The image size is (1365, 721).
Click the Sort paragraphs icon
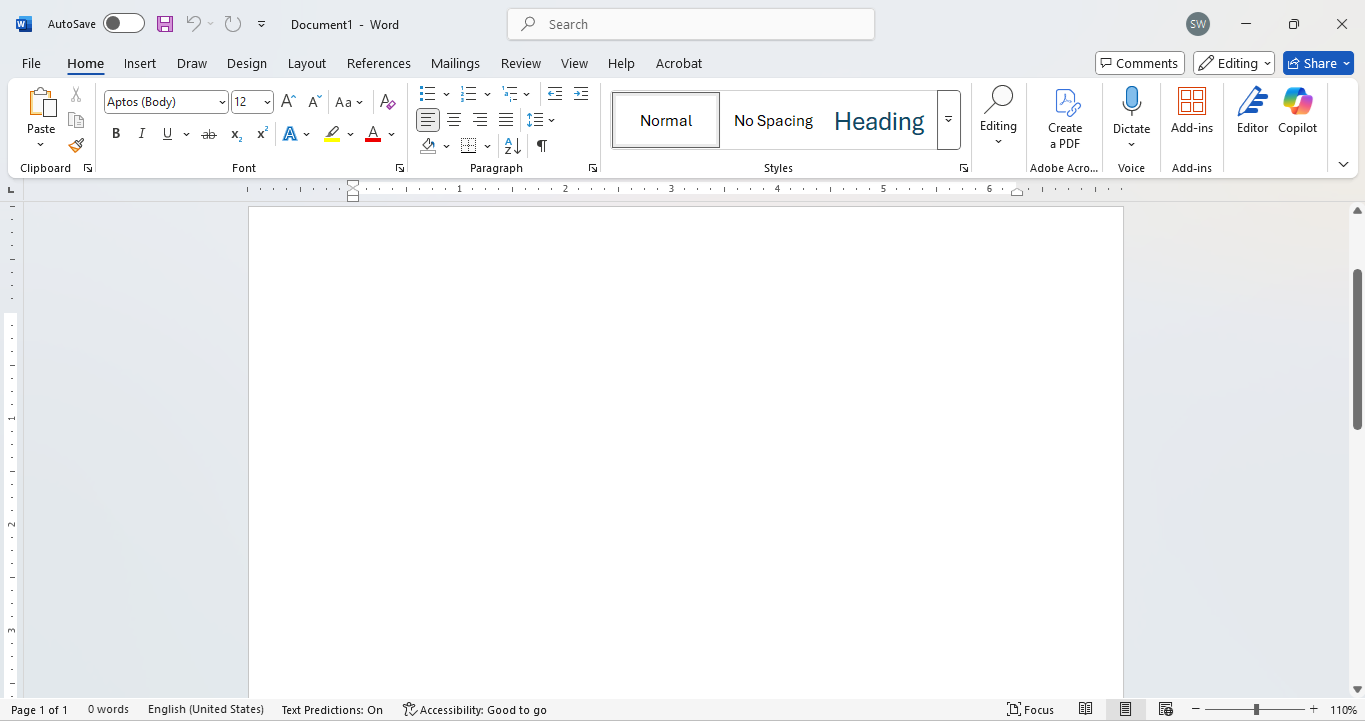513,146
